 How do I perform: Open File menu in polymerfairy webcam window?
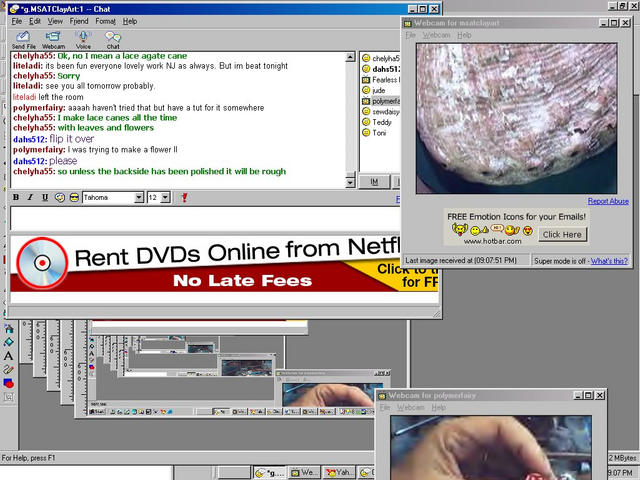pos(385,407)
